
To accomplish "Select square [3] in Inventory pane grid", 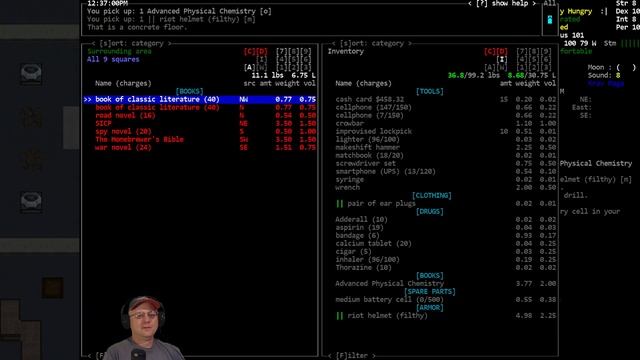I will [546, 67].
